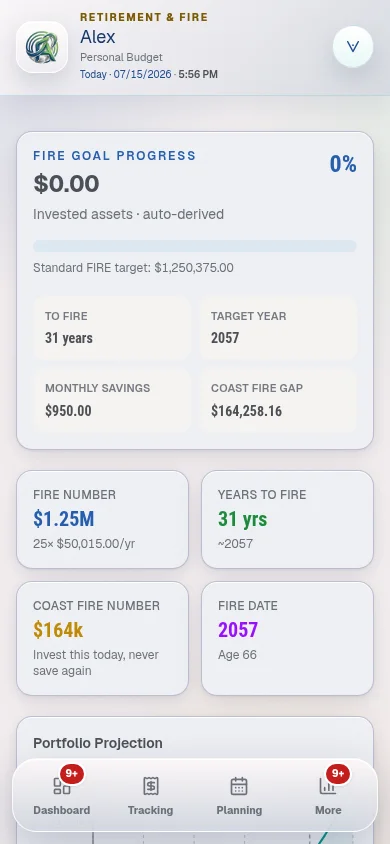
Task: Tap the 9+ badge on More
Action: pyautogui.click(x=338, y=773)
